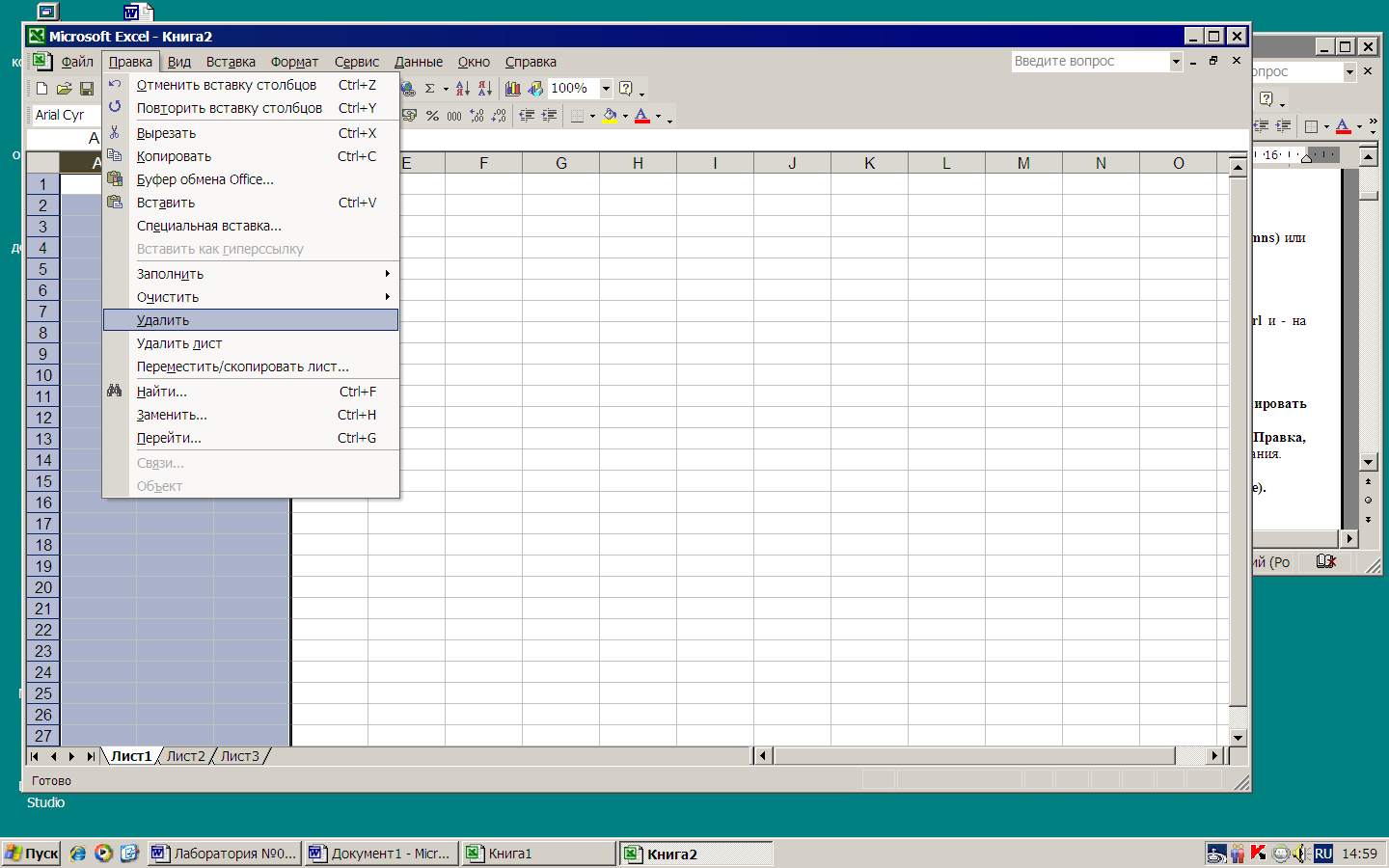
Task: Click the Excel workbook icon in the menu bar
Action: [41, 61]
